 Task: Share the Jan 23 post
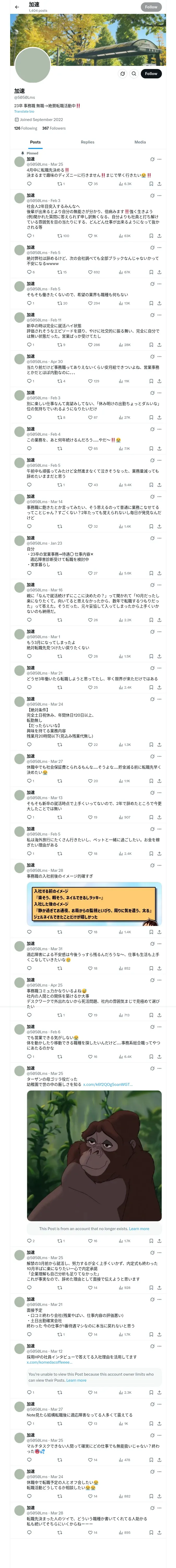(x=159, y=573)
